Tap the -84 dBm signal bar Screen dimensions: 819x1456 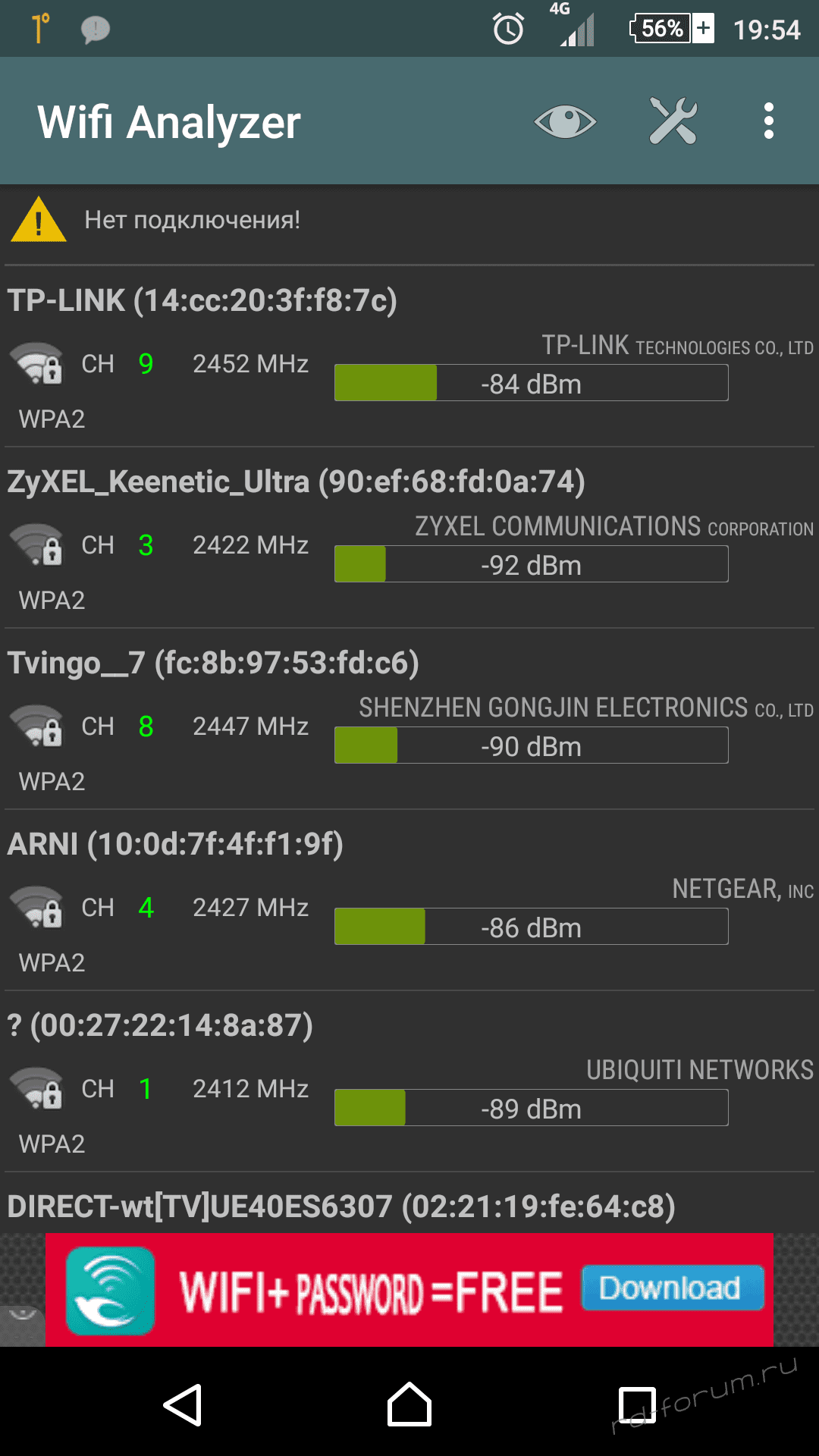tap(531, 384)
